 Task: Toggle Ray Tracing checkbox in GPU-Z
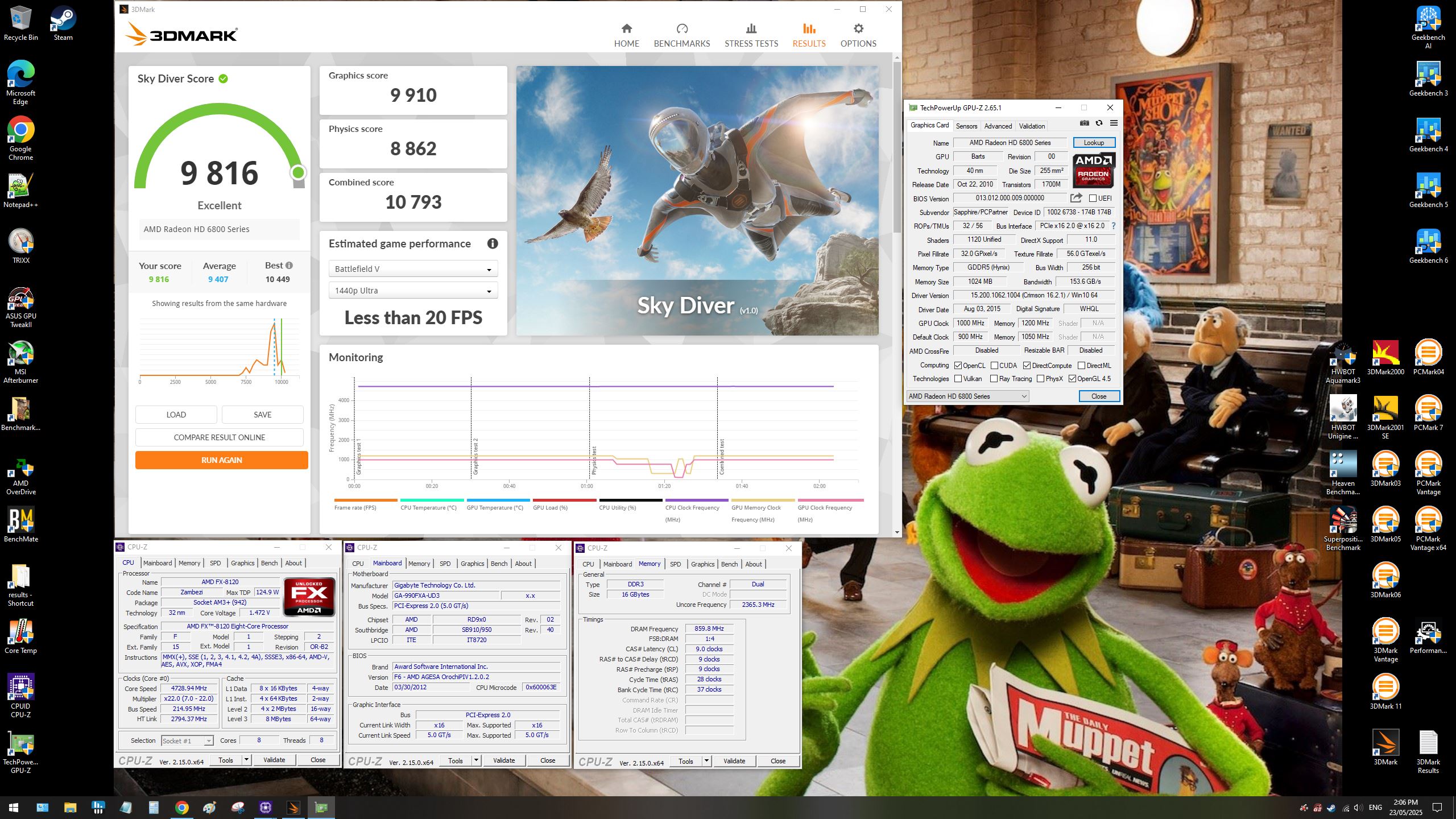tap(994, 379)
